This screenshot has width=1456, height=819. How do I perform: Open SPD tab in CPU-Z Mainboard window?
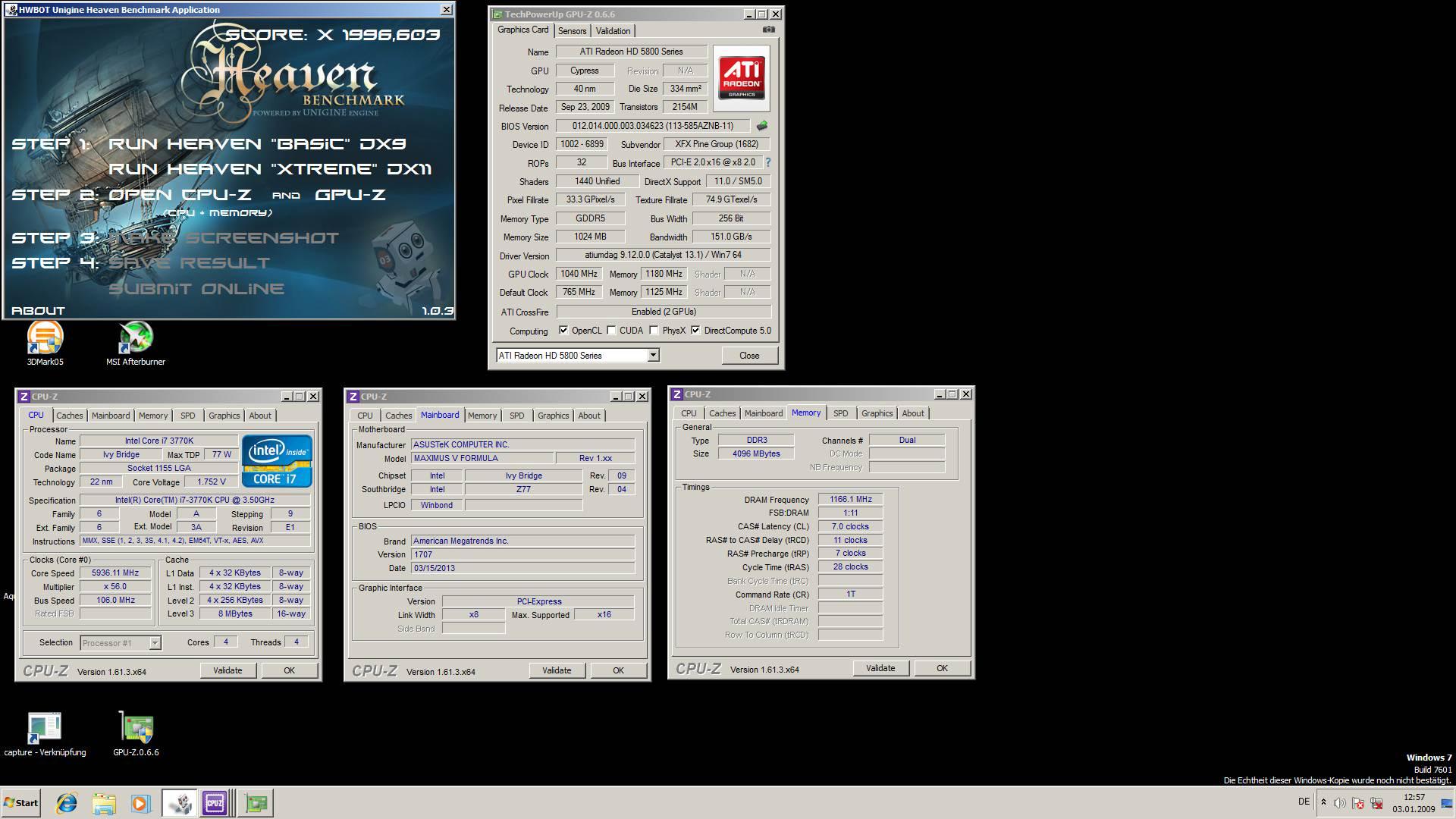click(516, 416)
